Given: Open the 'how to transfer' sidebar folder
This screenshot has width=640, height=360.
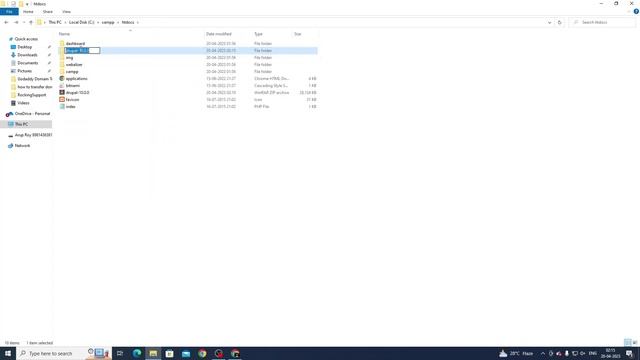Looking at the screenshot, I should click(35, 87).
